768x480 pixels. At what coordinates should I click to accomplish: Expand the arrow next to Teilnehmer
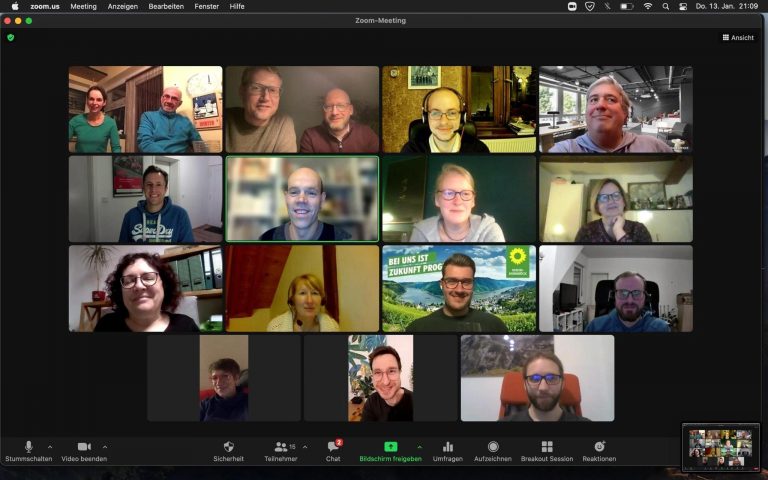305,447
